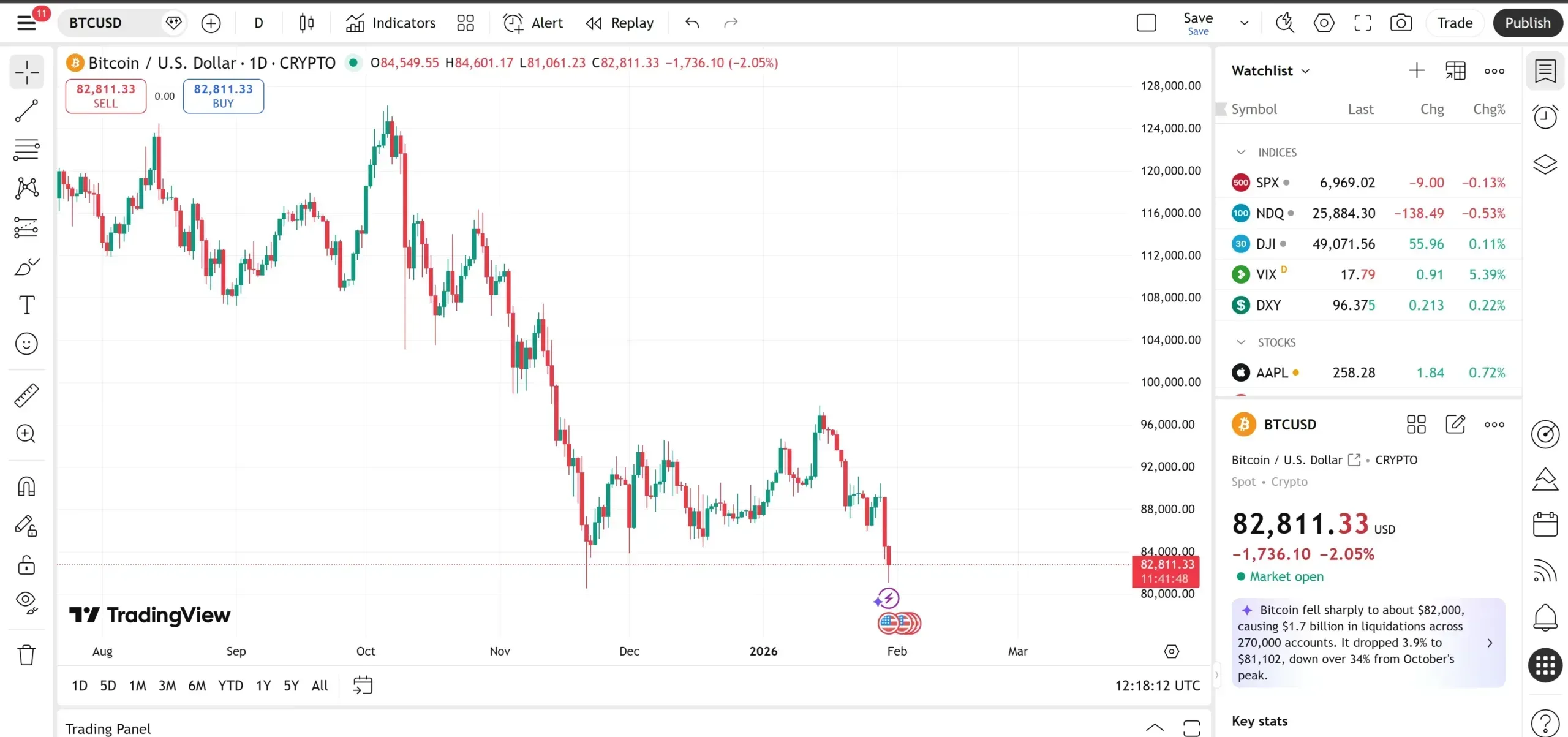The height and width of the screenshot is (737, 1568).
Task: Take a chart snapshot with camera icon
Action: click(1401, 23)
